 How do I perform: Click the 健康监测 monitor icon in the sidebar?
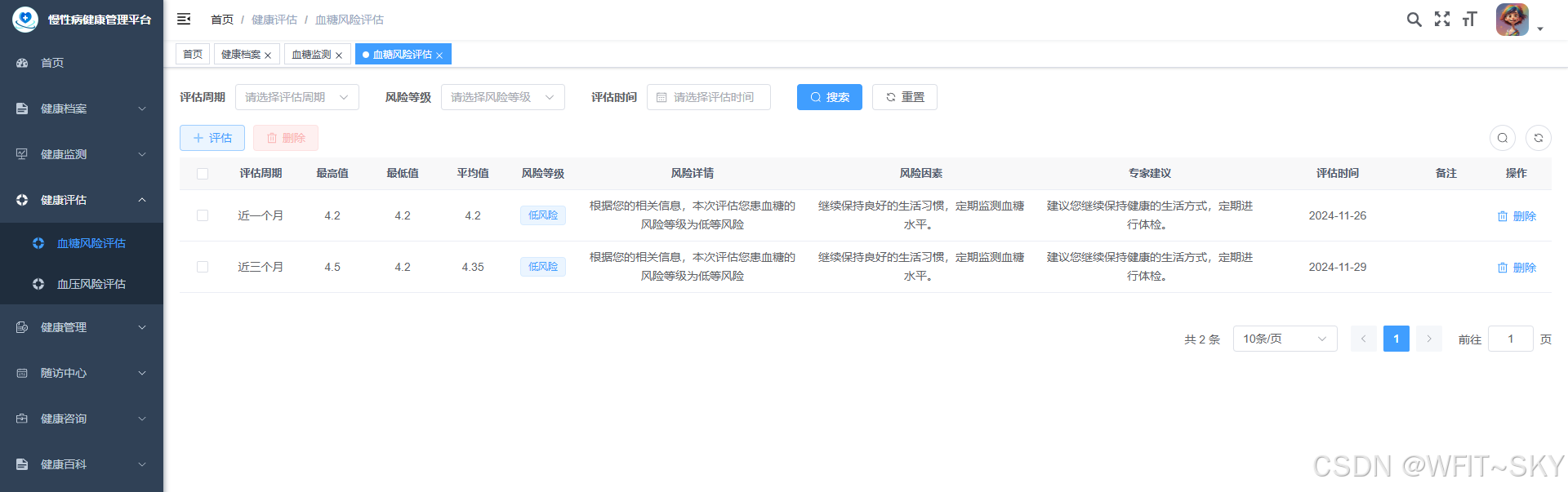pos(22,154)
